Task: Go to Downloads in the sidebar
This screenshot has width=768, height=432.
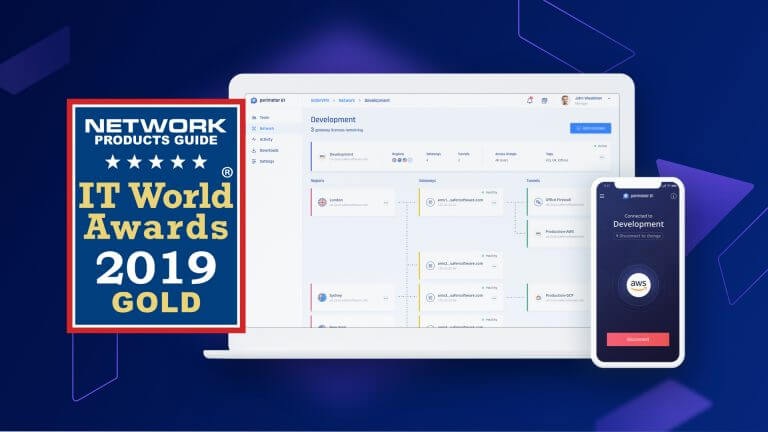Action: (265, 150)
